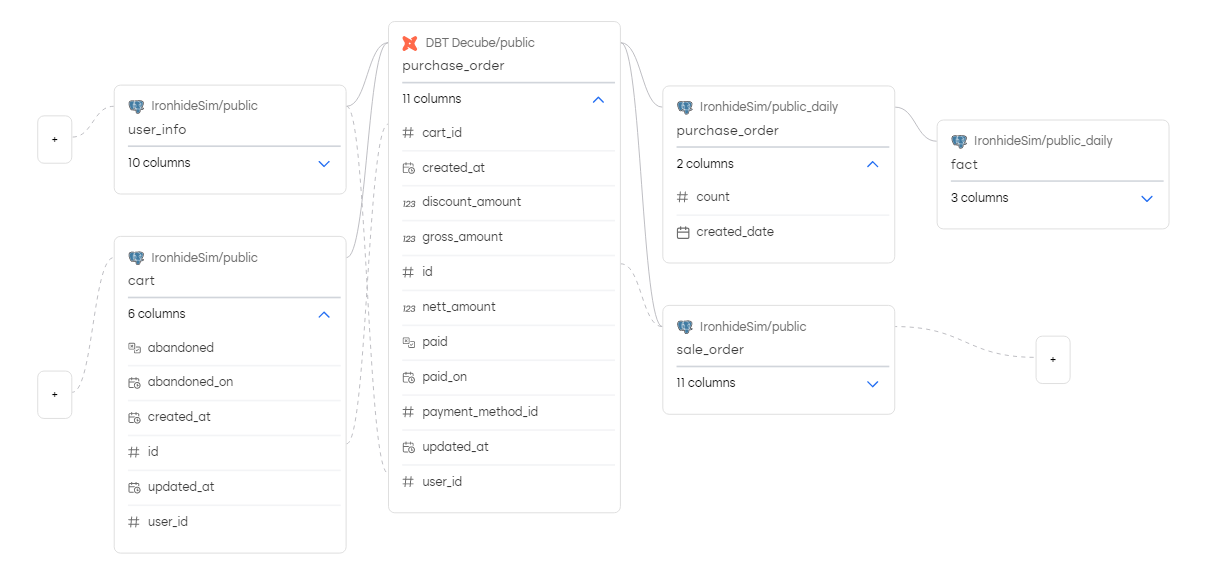
Task: Collapse the DBT purchase_order 11 columns list
Action: [x=598, y=99]
